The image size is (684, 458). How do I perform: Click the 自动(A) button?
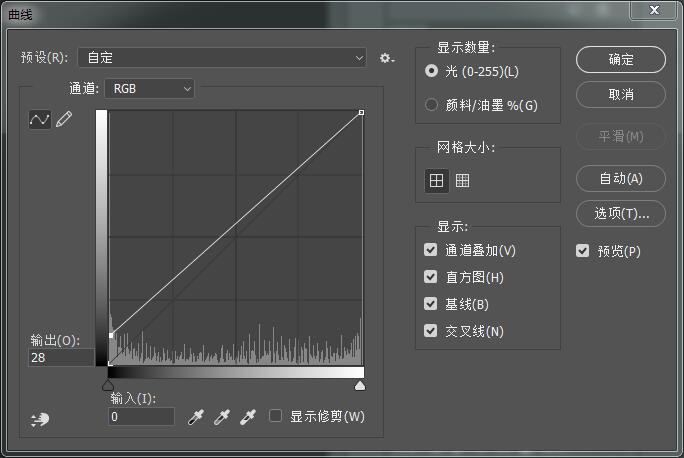(x=621, y=178)
